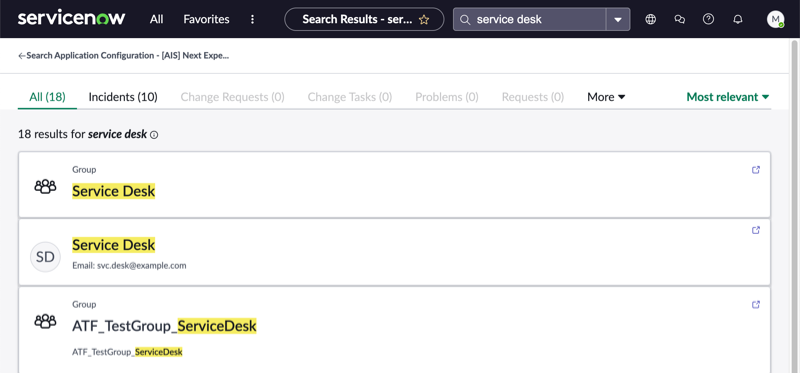800x373 pixels.
Task: Click the '18 results for service desk' text
Action: pos(82,135)
